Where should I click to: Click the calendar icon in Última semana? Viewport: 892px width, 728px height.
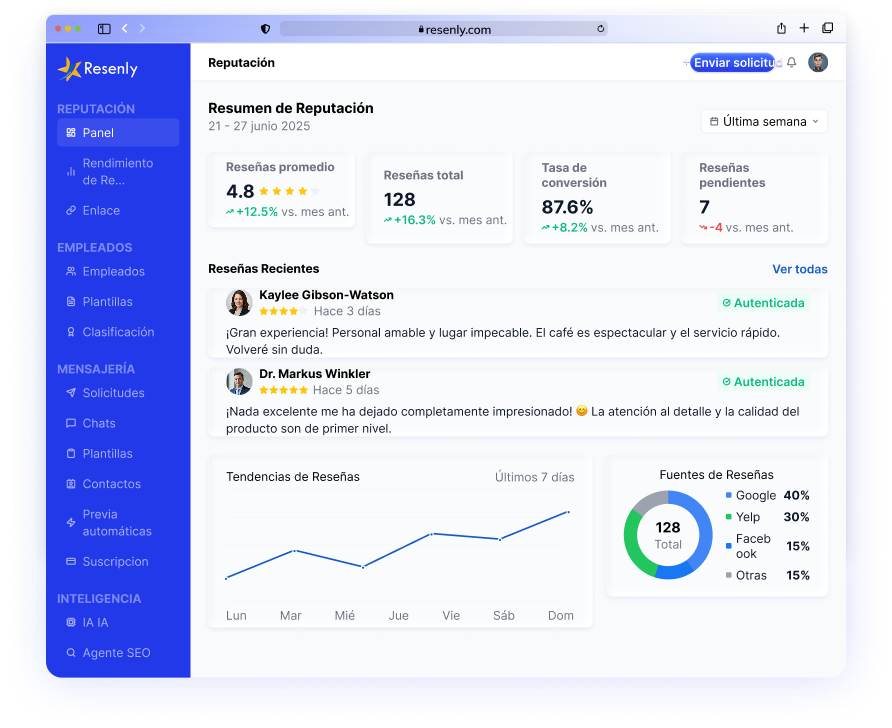pyautogui.click(x=714, y=121)
